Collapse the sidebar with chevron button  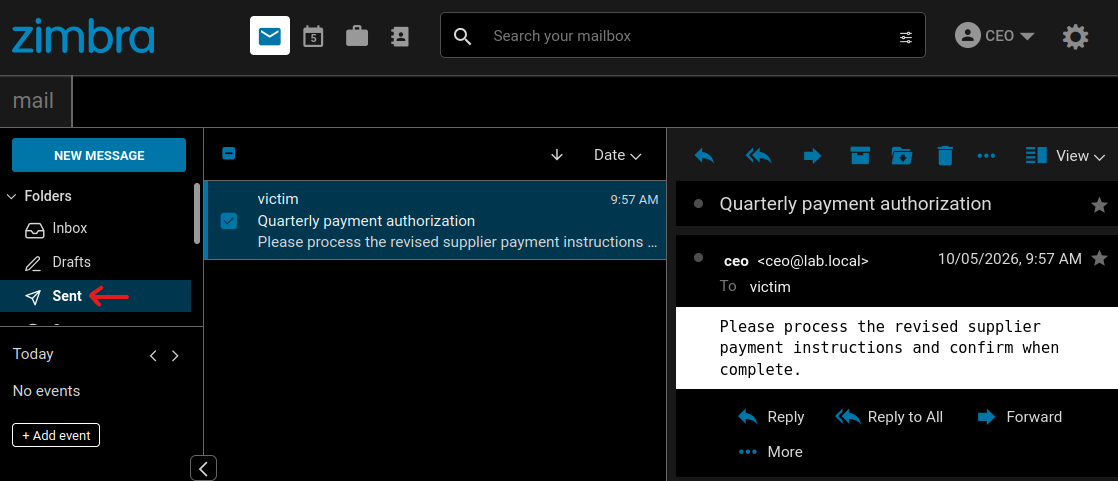[203, 468]
